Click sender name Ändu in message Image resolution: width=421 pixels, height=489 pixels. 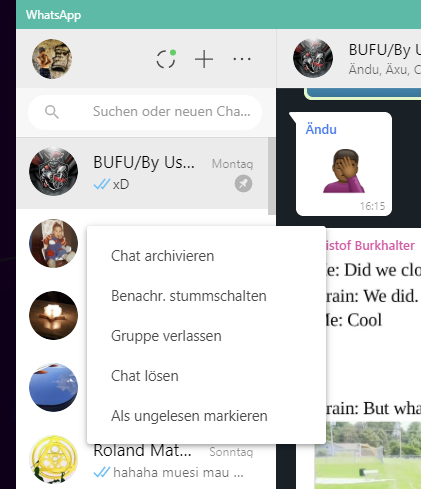pos(321,129)
